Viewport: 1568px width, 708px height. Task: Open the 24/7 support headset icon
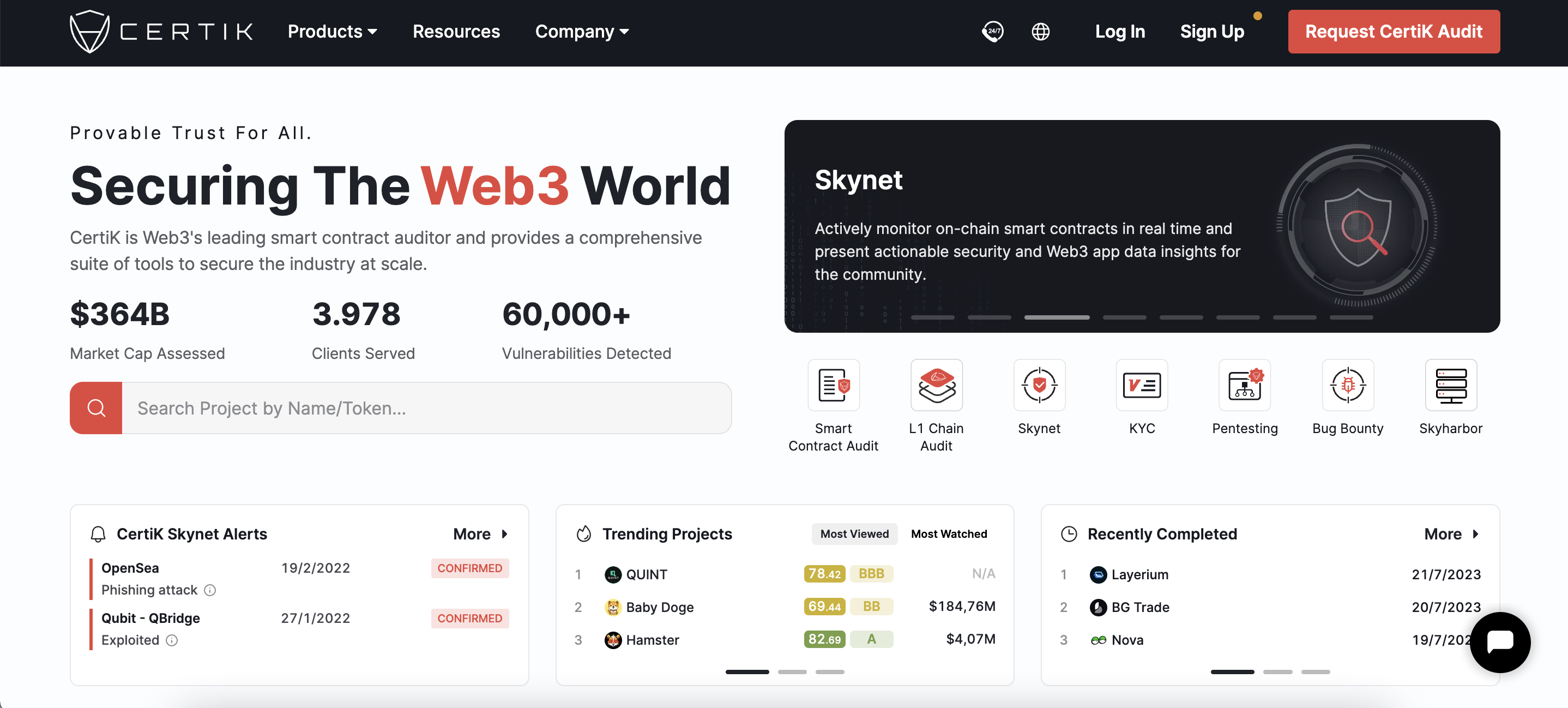(993, 32)
